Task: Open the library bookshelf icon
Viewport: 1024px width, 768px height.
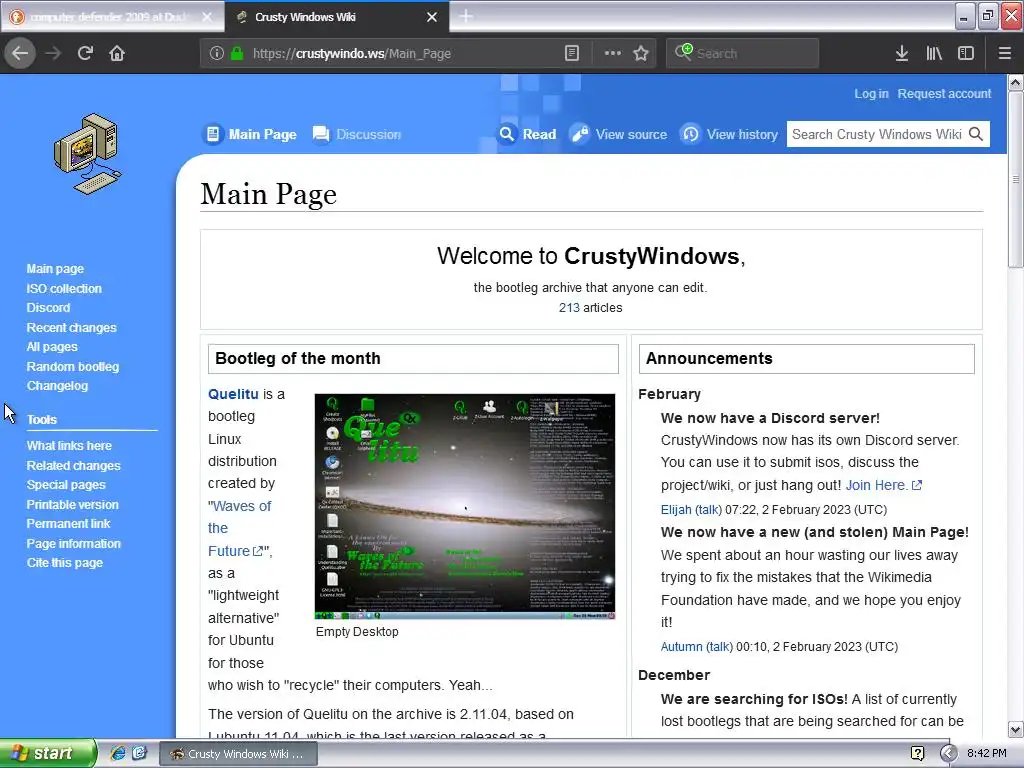Action: pyautogui.click(x=934, y=54)
